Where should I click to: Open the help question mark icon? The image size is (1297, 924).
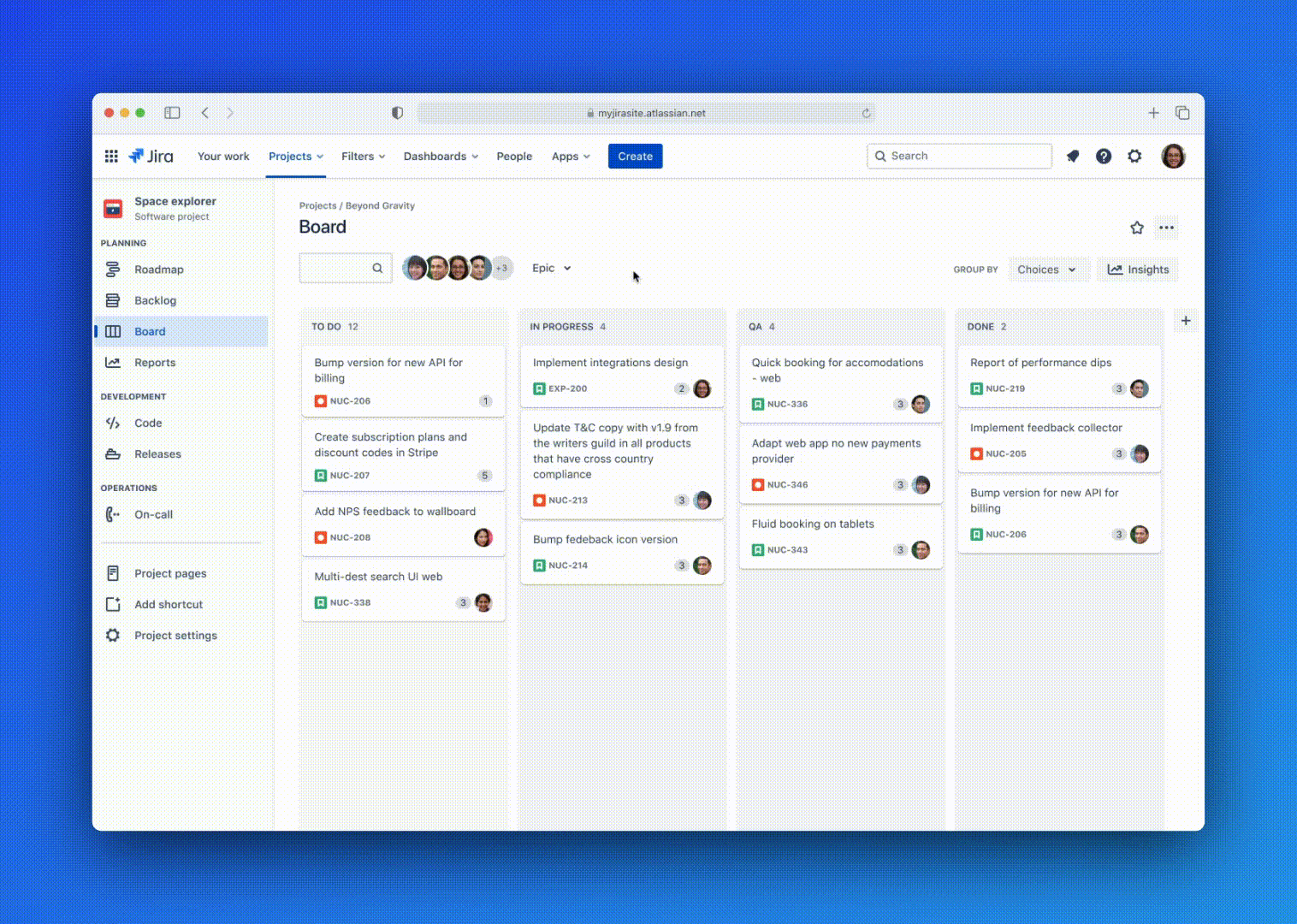click(x=1104, y=156)
